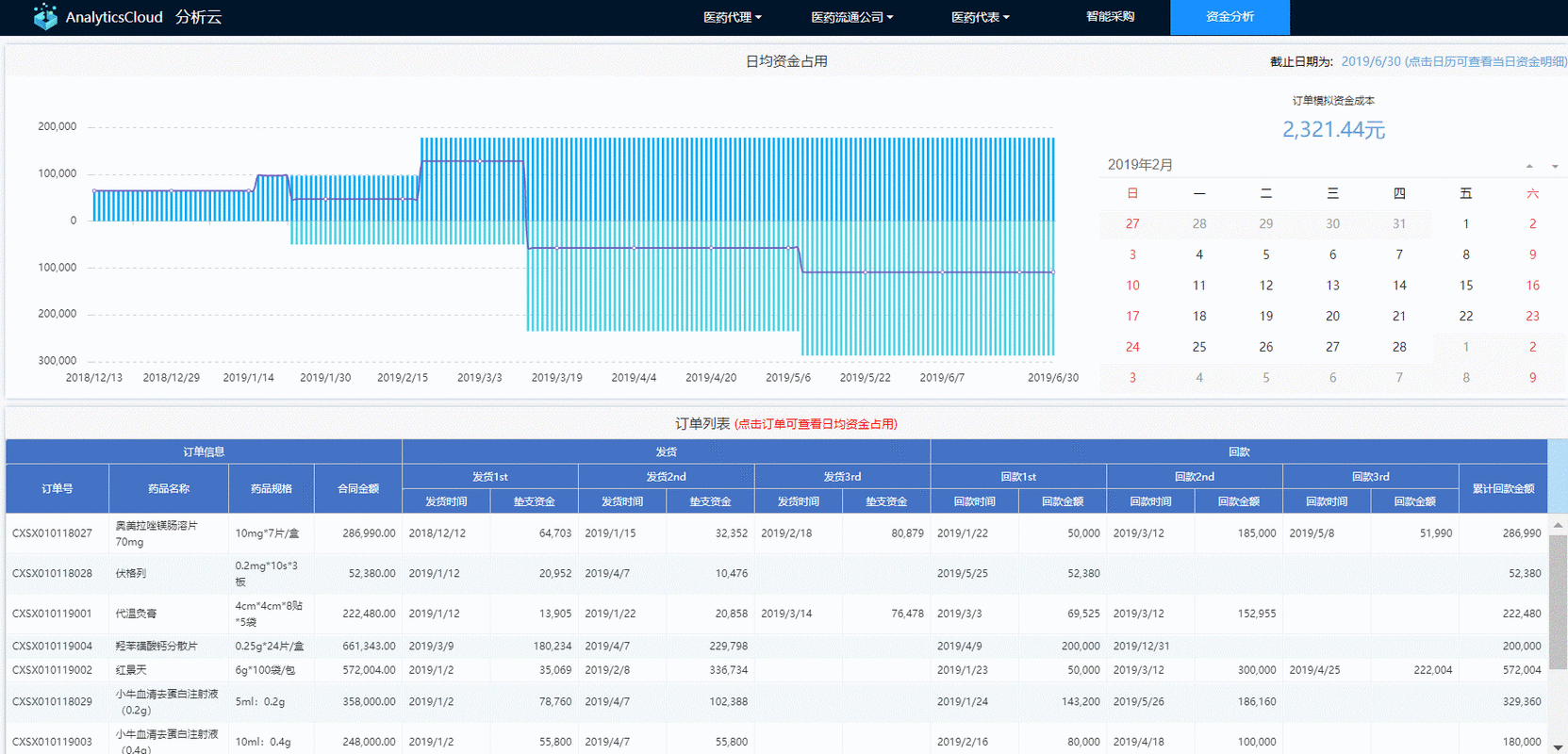Click the 回款2nd header cell

coord(1195,476)
